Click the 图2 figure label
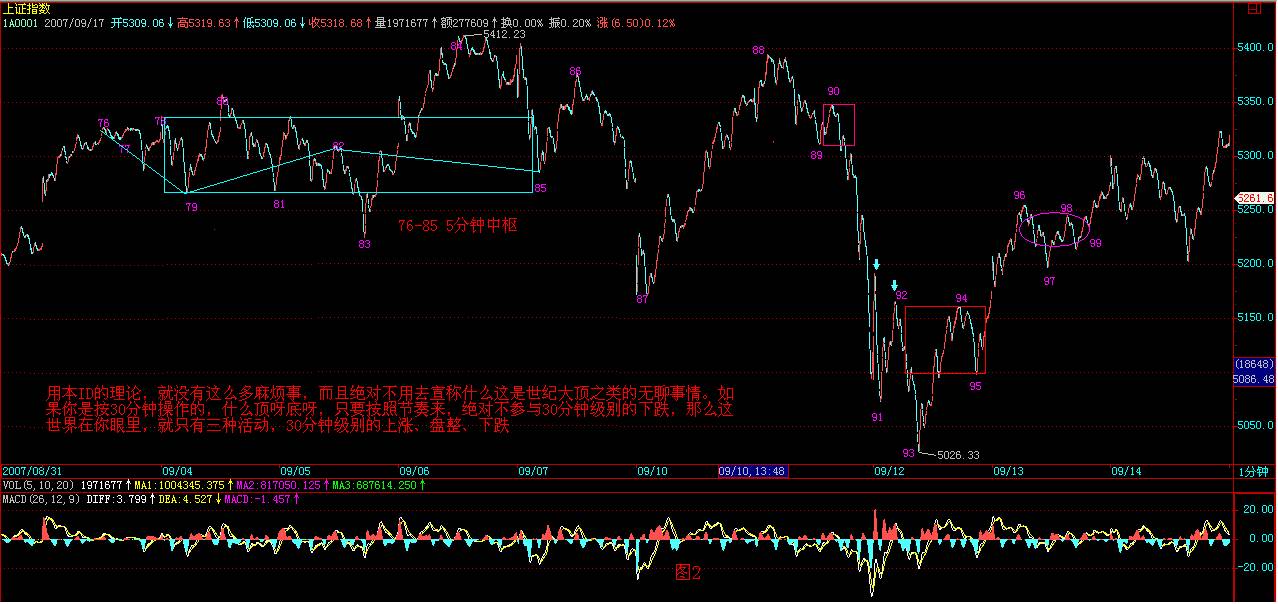This screenshot has width=1278, height=604. coord(689,573)
